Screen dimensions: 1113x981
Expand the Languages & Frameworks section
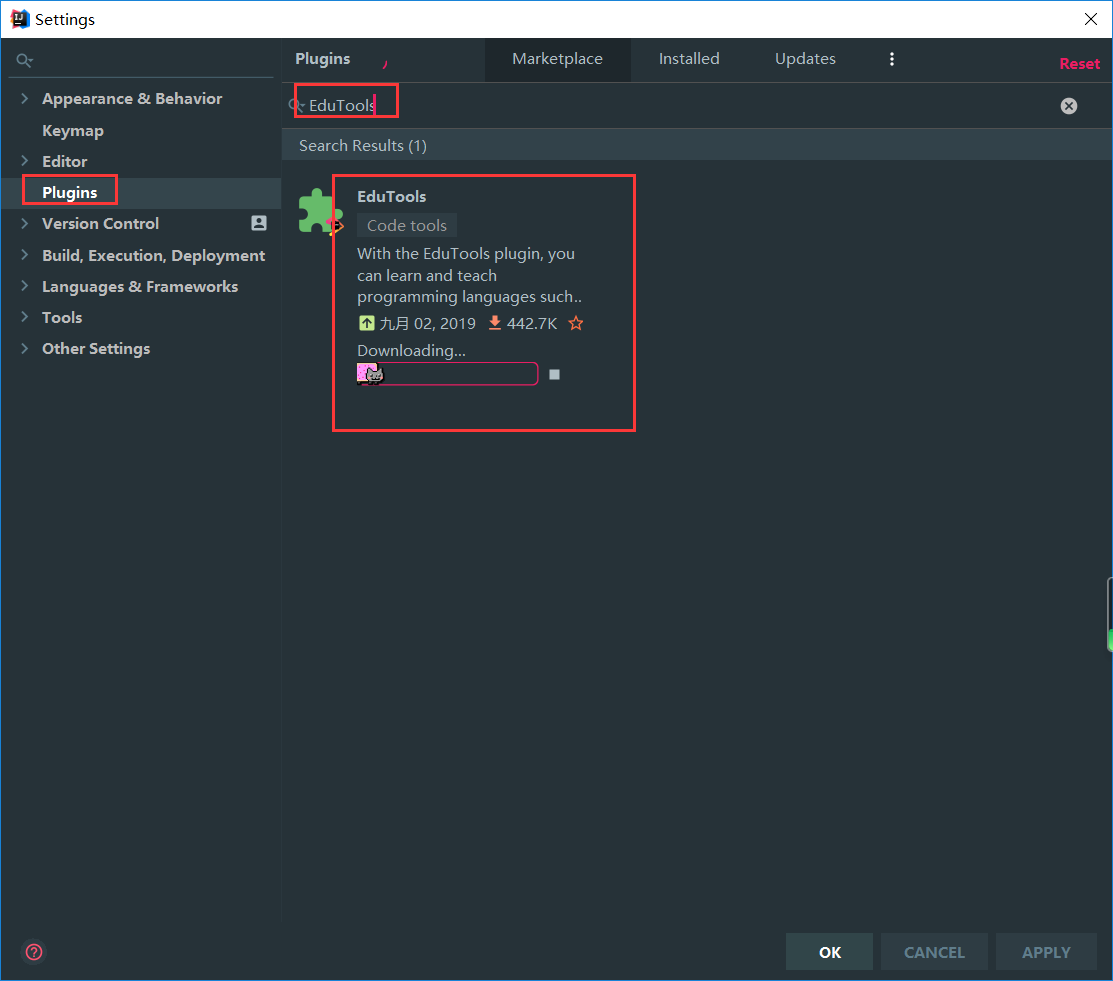(x=25, y=286)
